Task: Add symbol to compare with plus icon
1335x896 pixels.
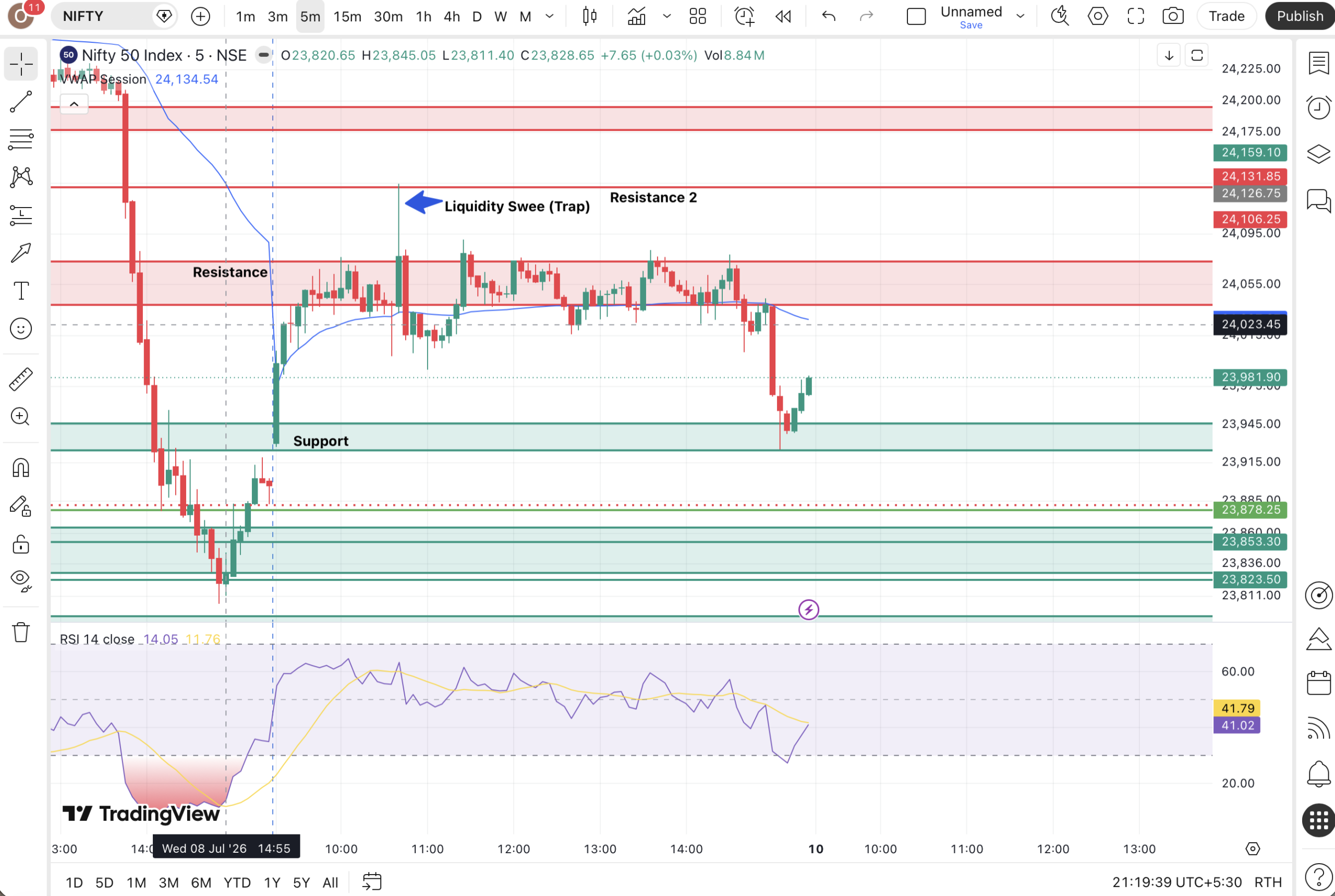Action: (200, 16)
